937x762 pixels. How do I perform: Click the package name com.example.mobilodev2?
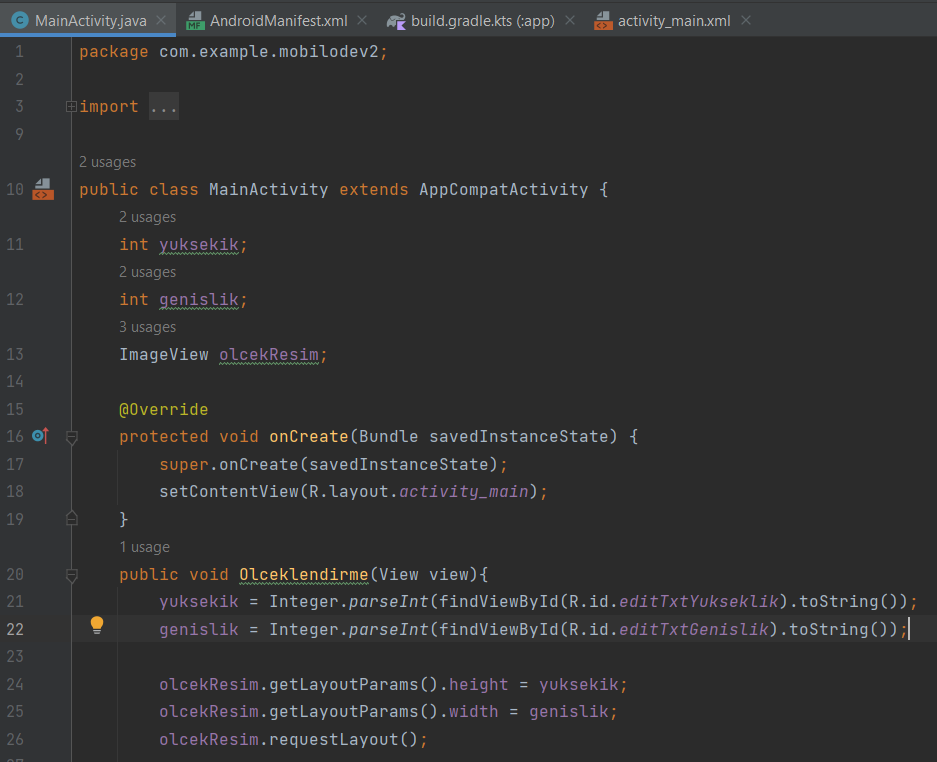[x=269, y=51]
